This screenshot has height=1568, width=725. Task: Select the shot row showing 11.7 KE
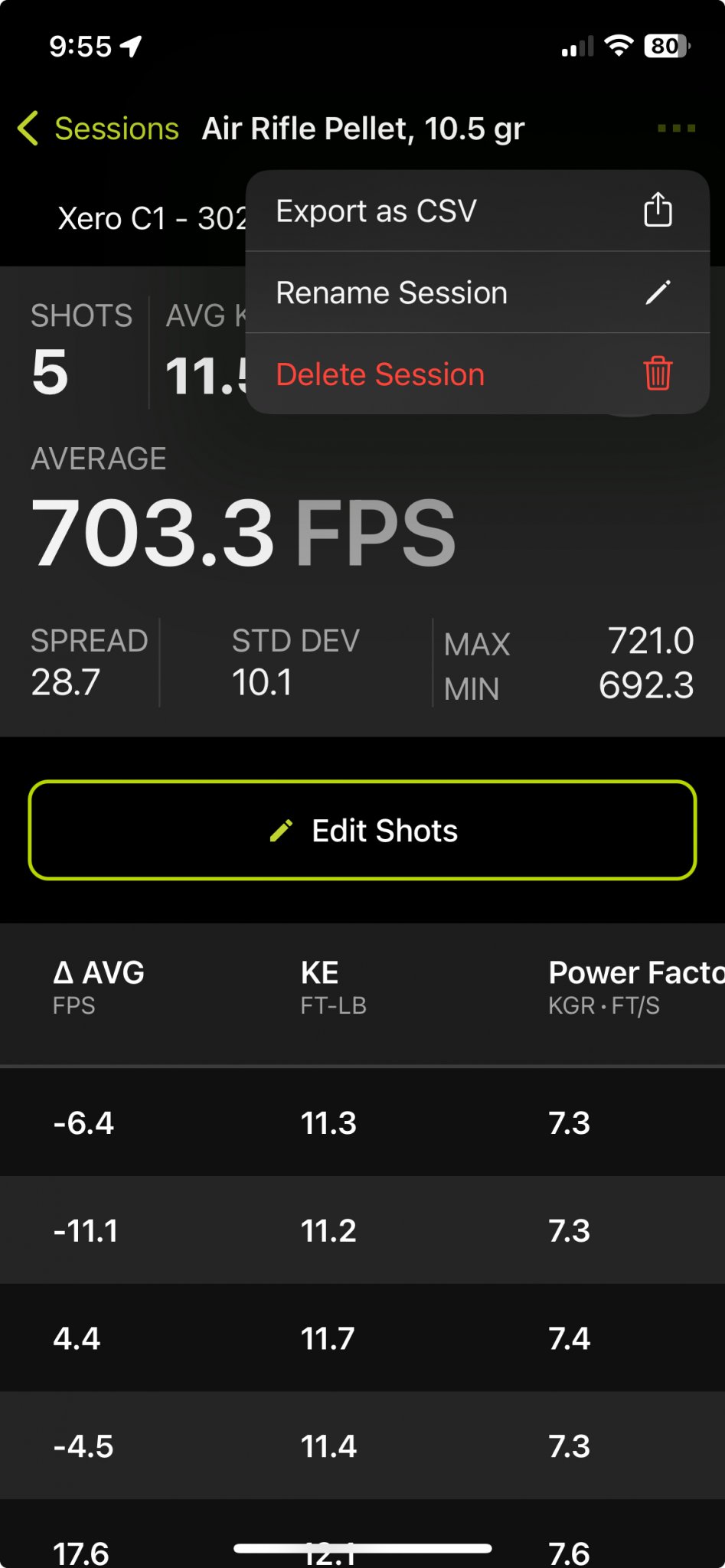[x=362, y=1338]
